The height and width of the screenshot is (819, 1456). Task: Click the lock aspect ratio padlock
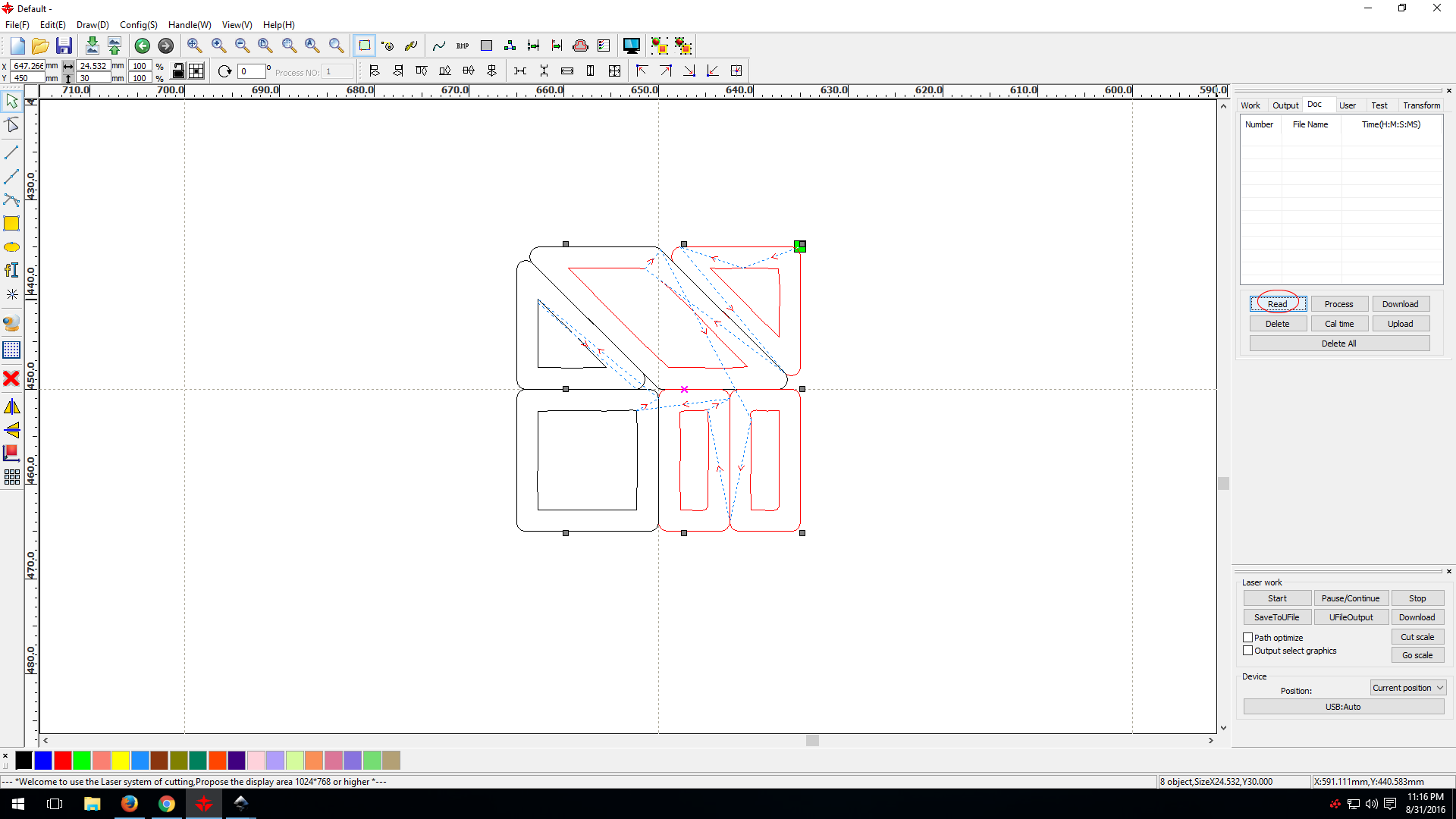pos(178,71)
